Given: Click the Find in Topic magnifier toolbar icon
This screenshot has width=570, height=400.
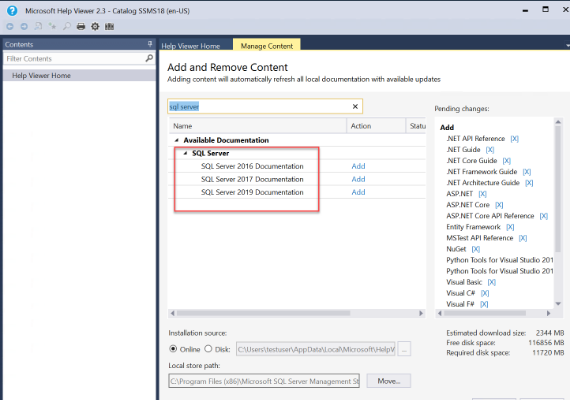Looking at the screenshot, I should pos(67,26).
